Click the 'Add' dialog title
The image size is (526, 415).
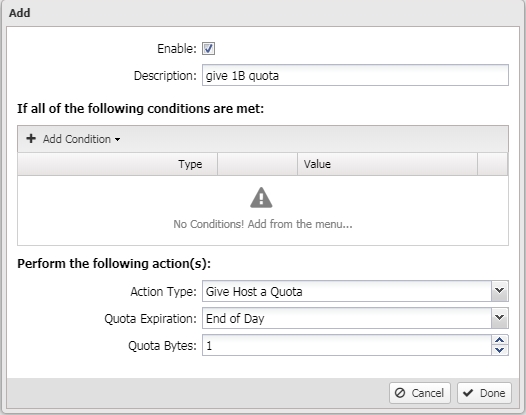[20, 13]
